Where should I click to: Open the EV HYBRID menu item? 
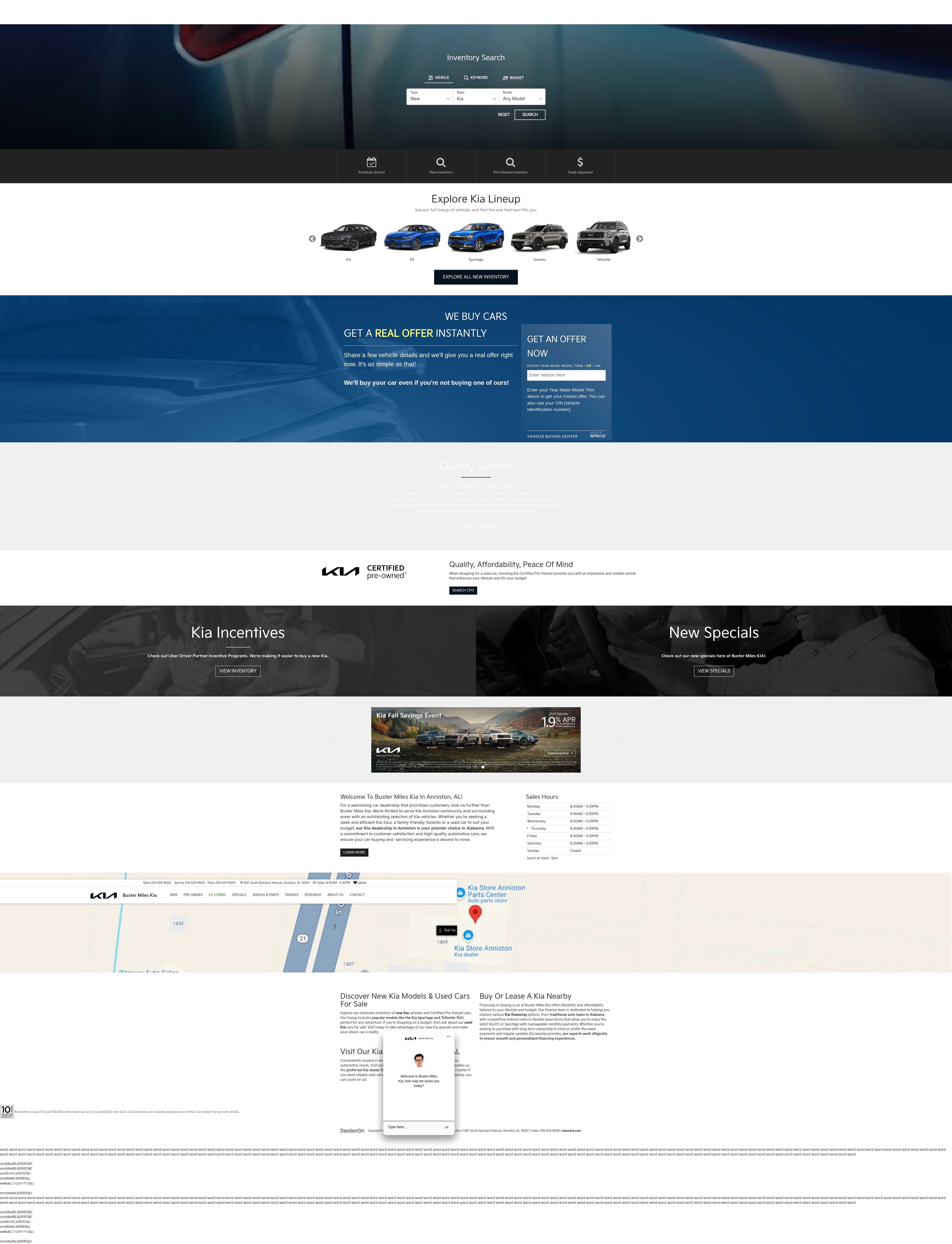click(x=217, y=895)
